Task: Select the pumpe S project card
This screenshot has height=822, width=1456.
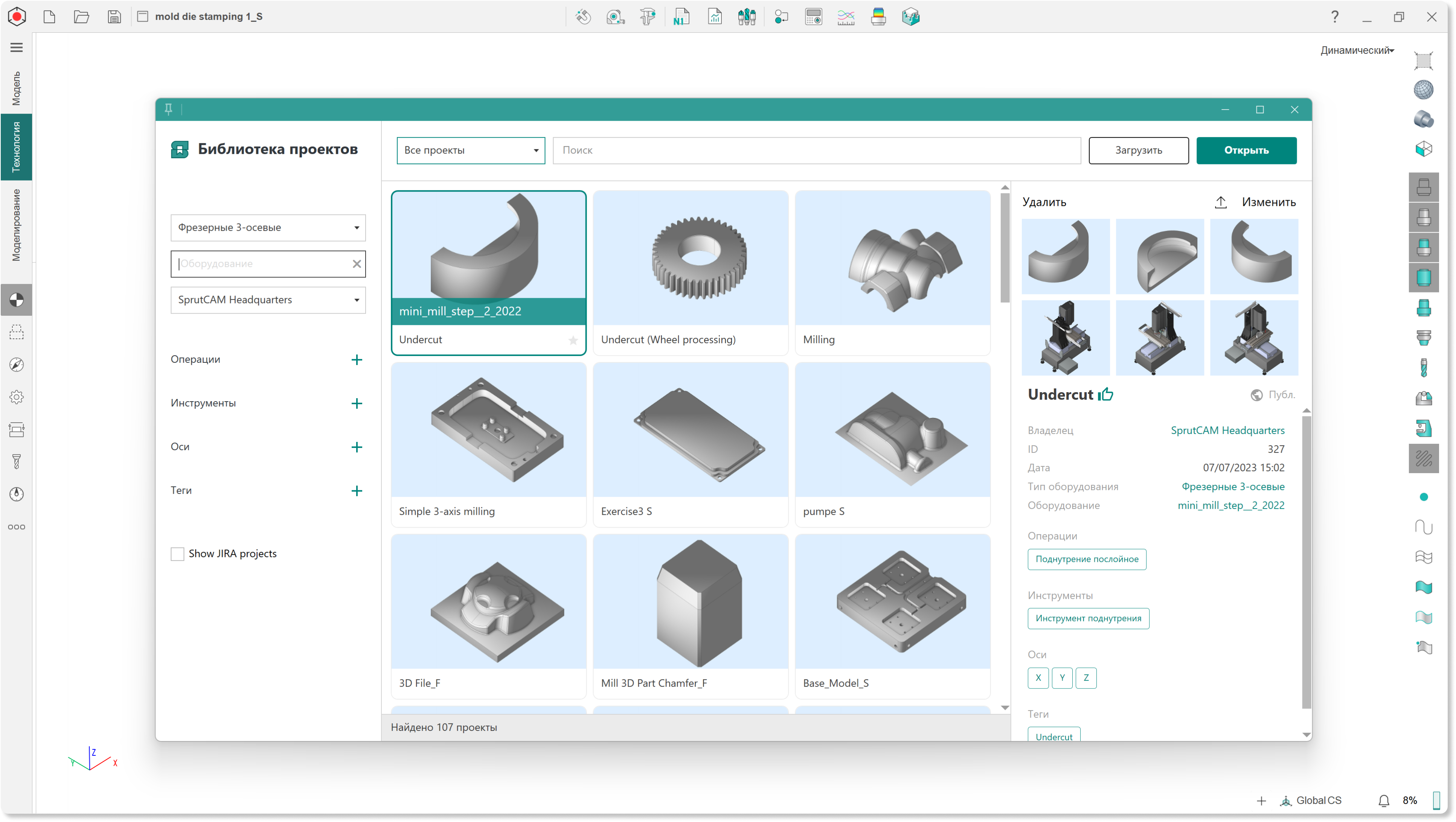Action: pos(892,444)
